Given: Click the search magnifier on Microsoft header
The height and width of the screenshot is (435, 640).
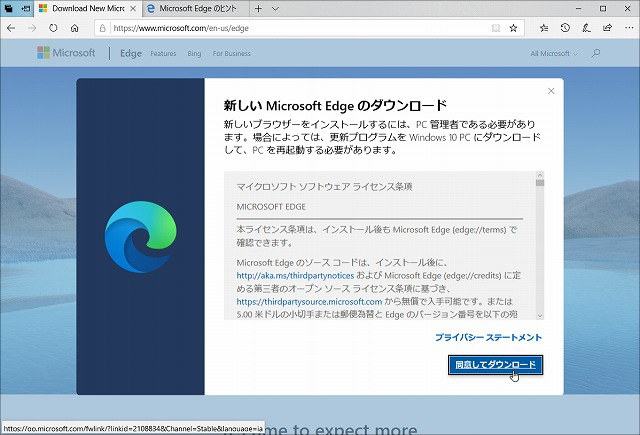Looking at the screenshot, I should coord(596,53).
